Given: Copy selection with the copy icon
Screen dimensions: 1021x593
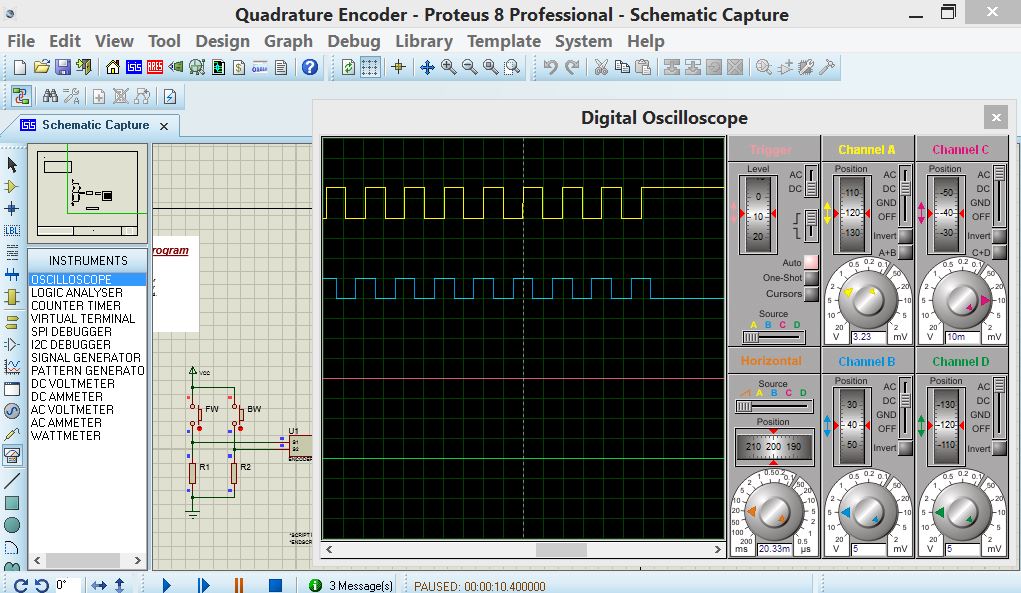Looking at the screenshot, I should click(x=622, y=67).
